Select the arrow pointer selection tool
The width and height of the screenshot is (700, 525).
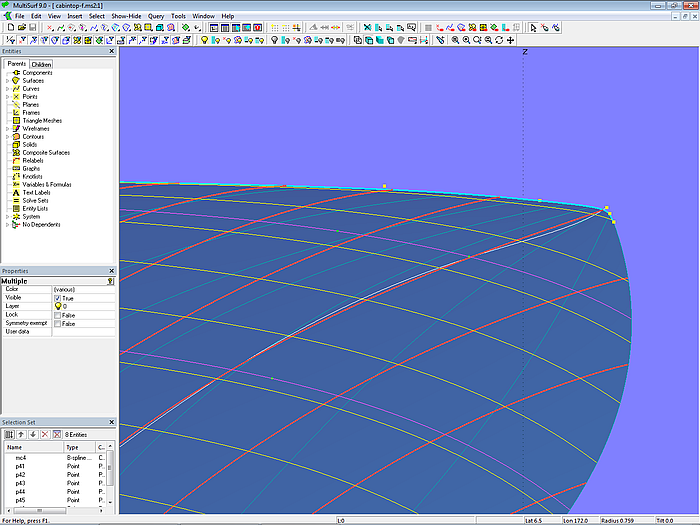[533, 27]
